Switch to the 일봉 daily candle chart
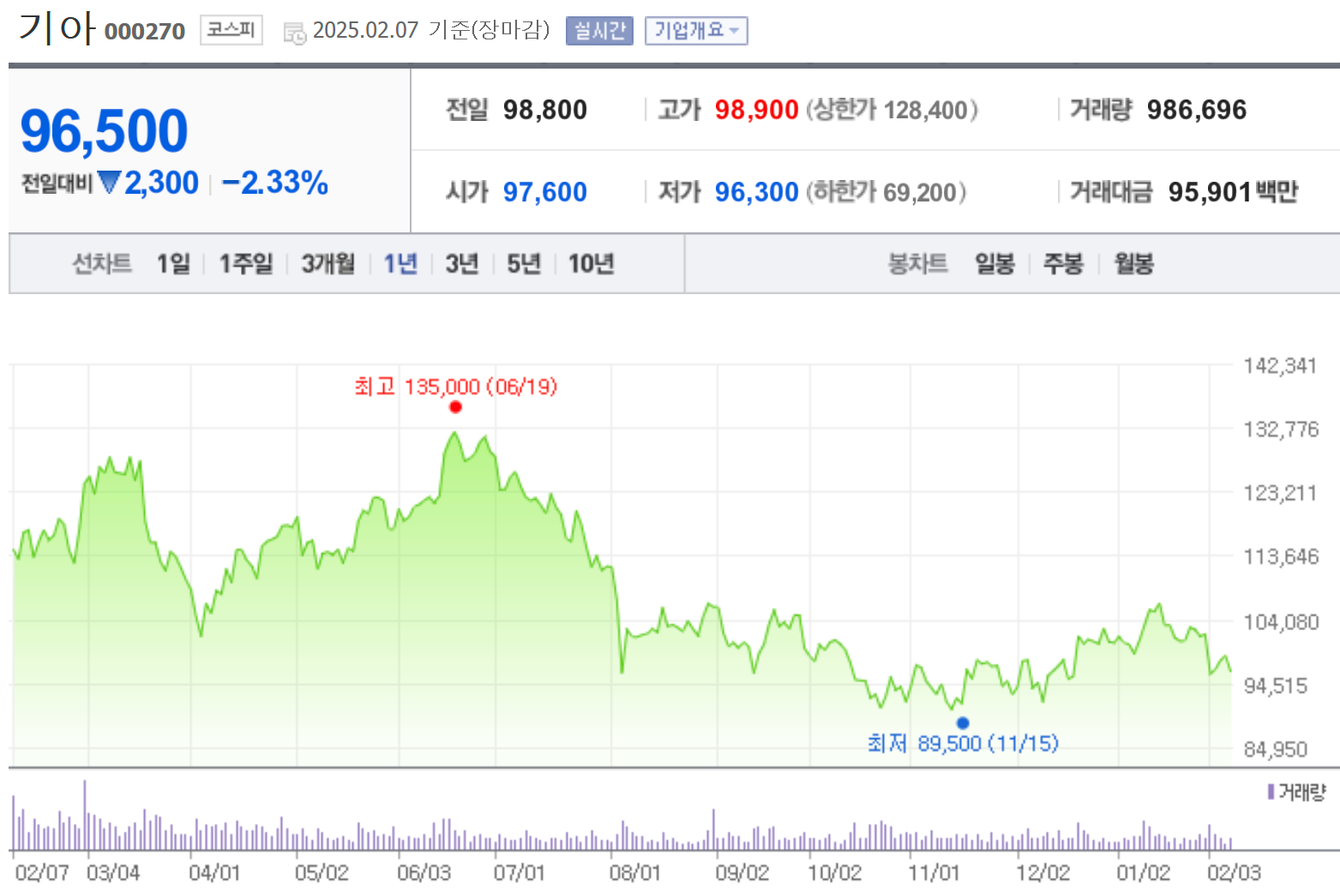1340x896 pixels. coord(994,263)
